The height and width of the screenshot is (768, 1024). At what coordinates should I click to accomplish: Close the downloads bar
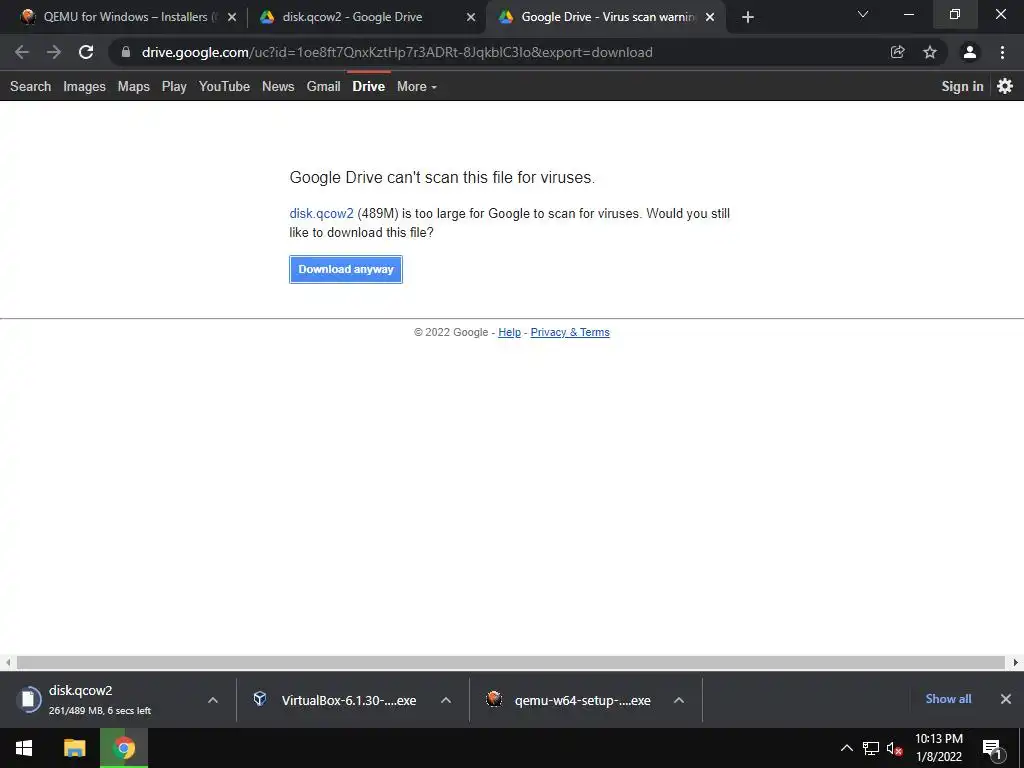(1006, 699)
